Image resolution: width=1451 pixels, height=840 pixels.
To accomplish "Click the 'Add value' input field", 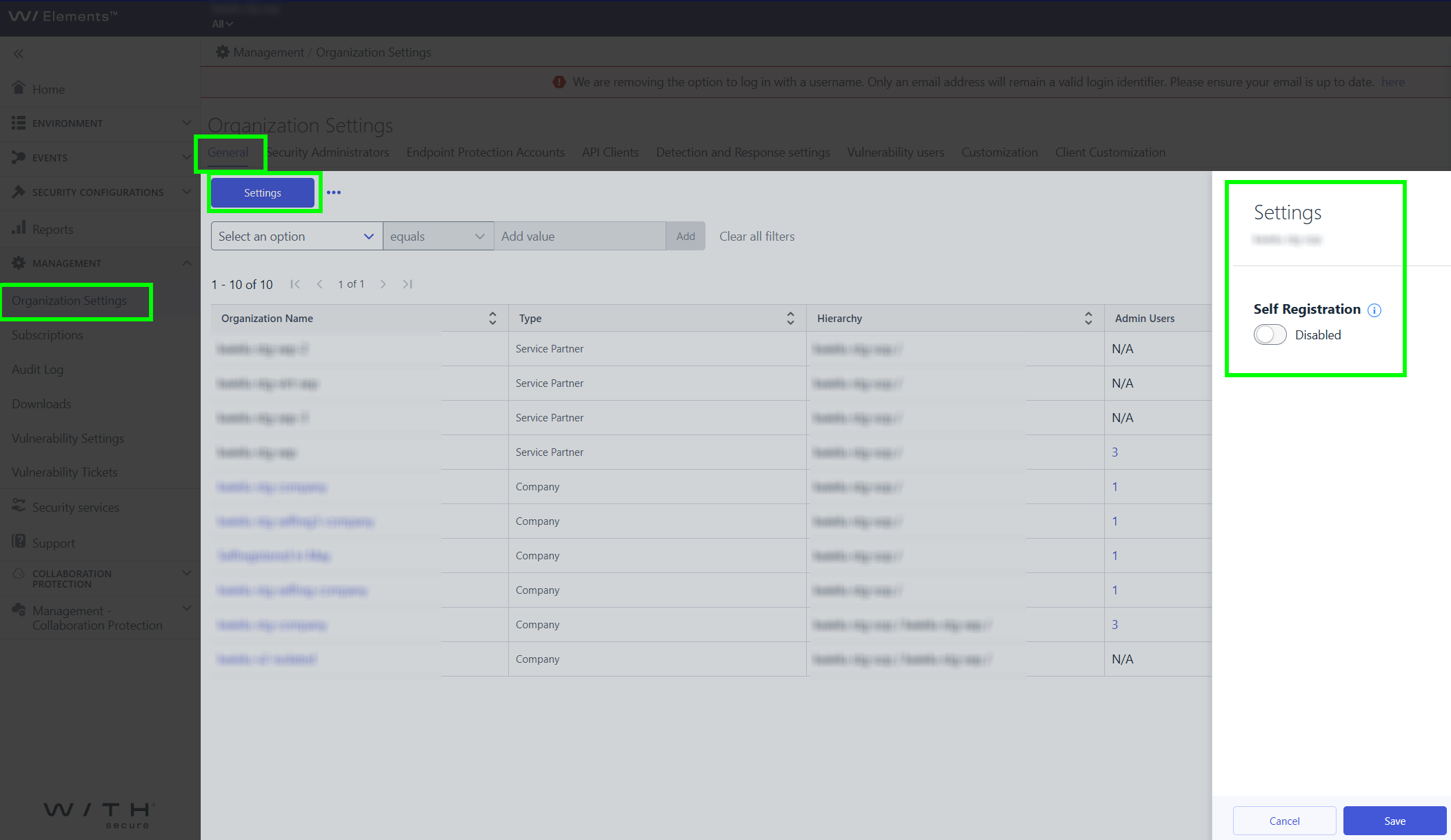I will [x=579, y=236].
